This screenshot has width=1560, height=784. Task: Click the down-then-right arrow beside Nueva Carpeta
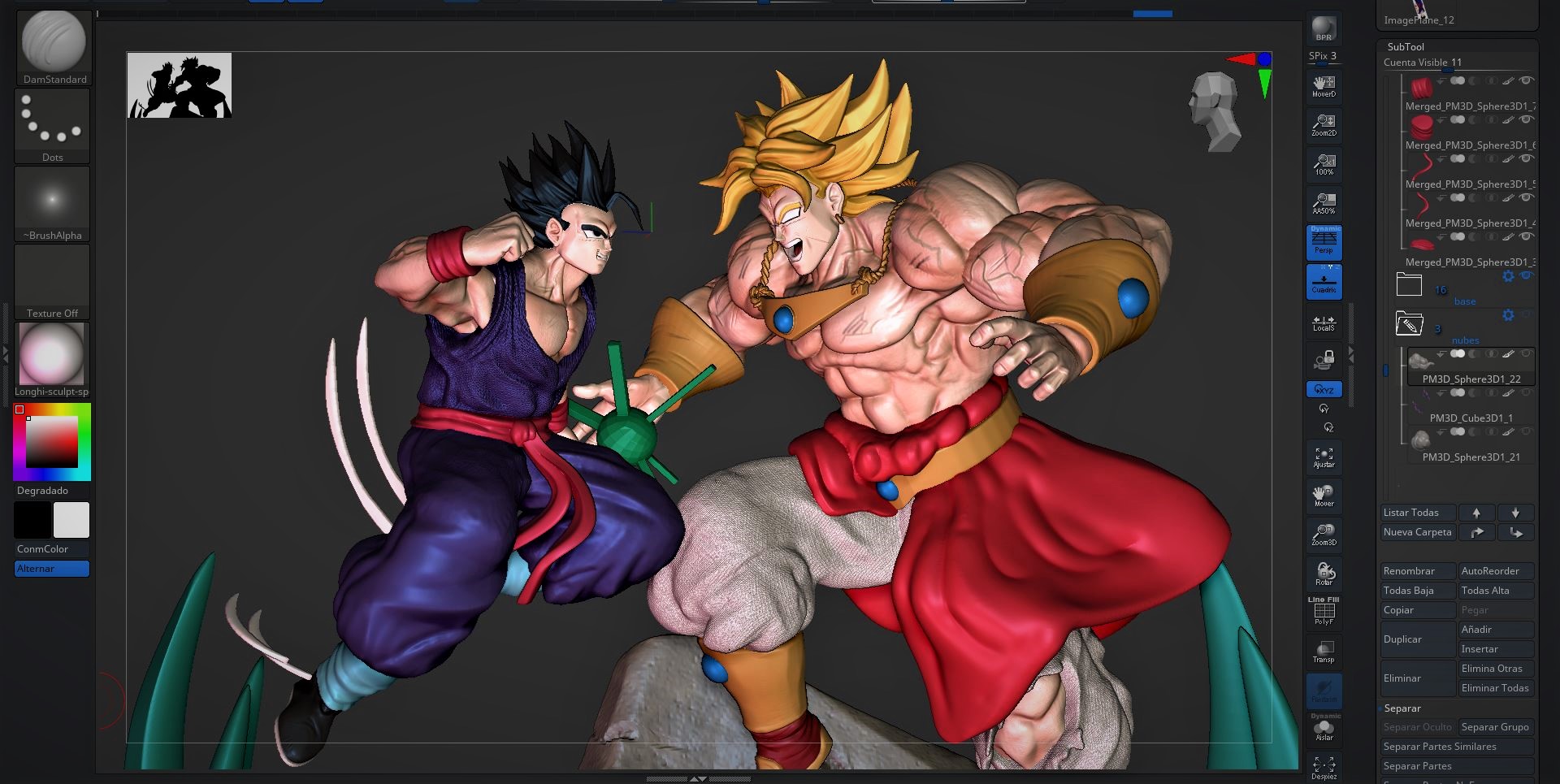point(1515,532)
